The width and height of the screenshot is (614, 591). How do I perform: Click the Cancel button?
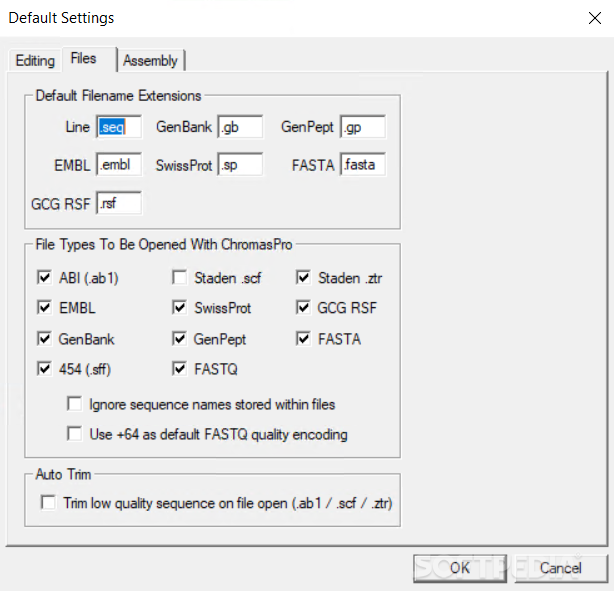[561, 568]
